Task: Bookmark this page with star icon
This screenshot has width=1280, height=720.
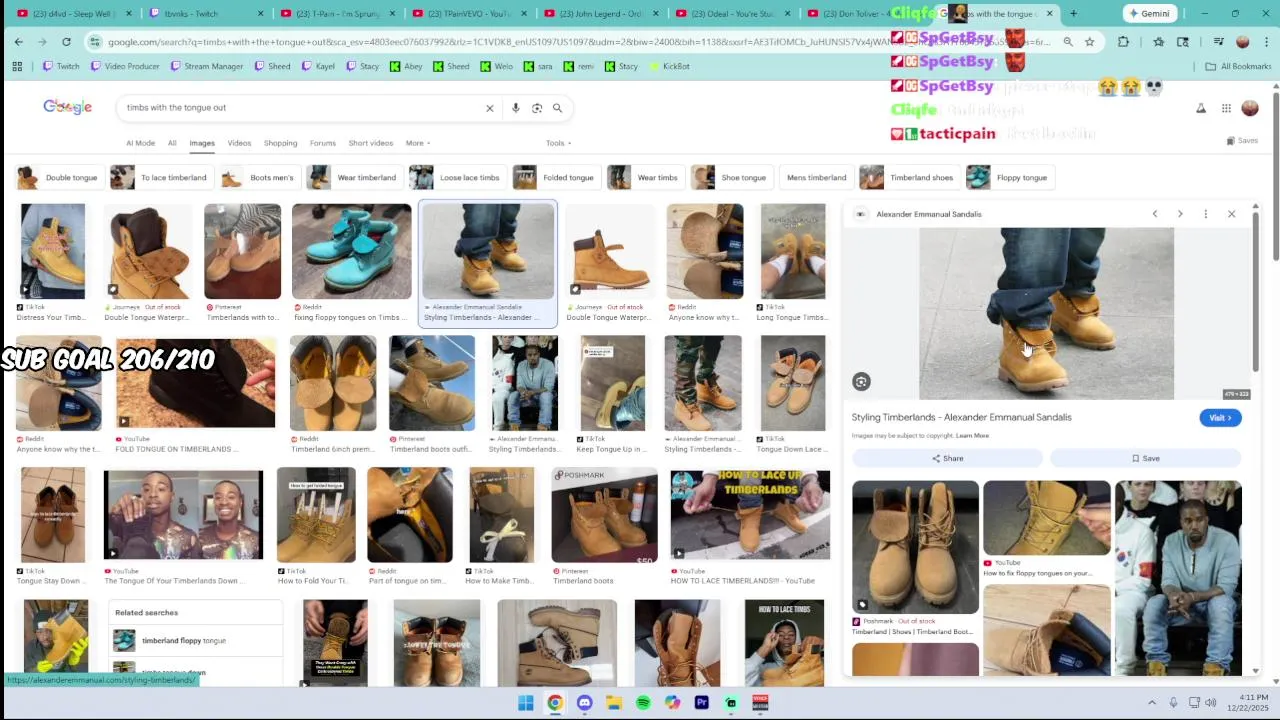Action: tap(1089, 42)
